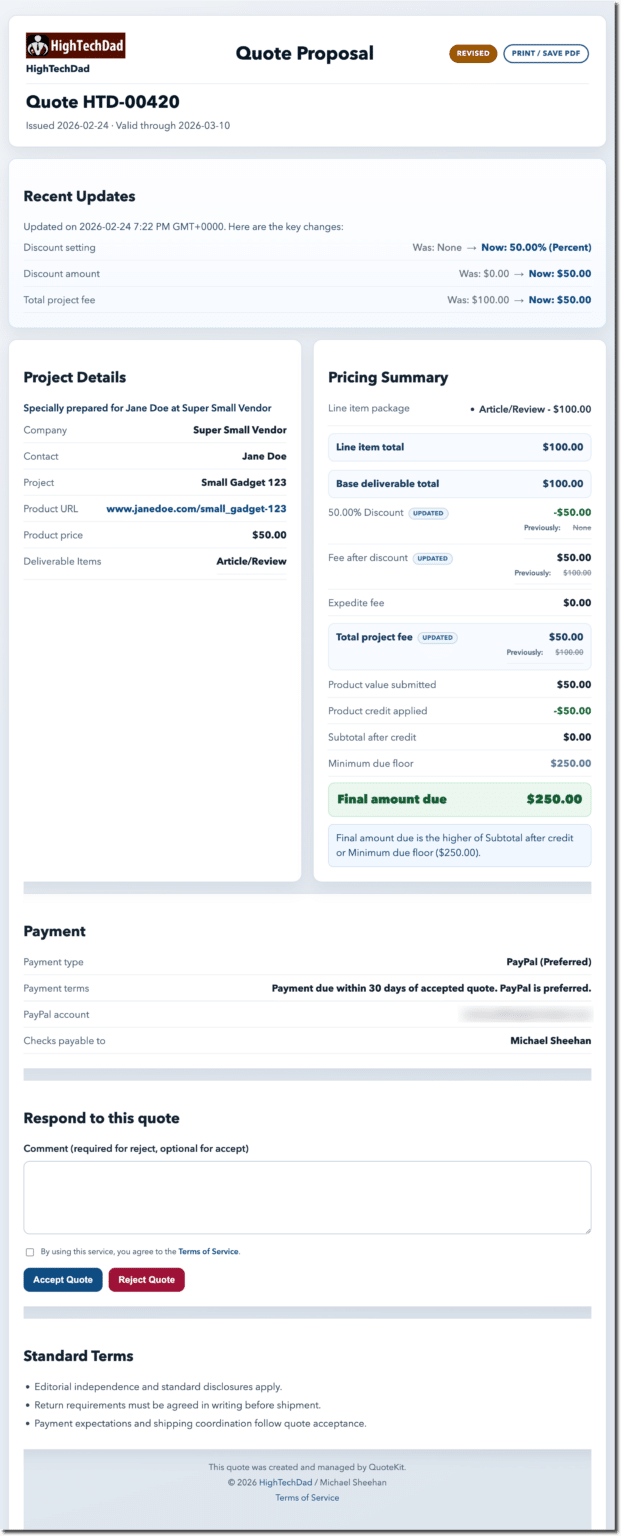Screen dimensions: 621x1536
Task: Click the HighTechDad logo image
Action: (x=75, y=45)
